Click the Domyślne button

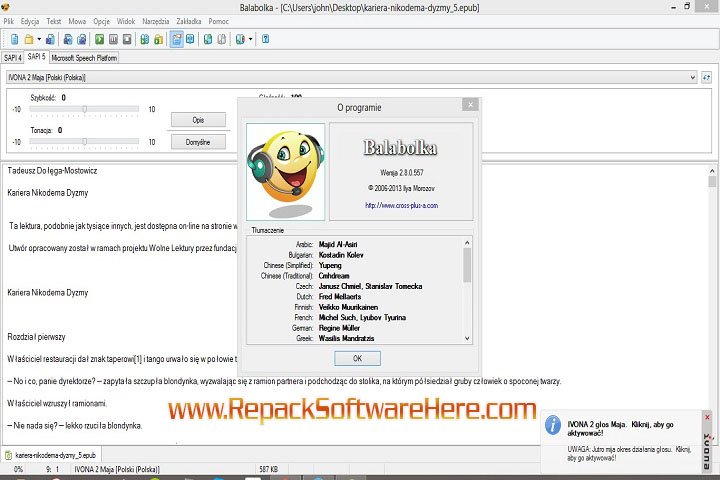[x=198, y=142]
